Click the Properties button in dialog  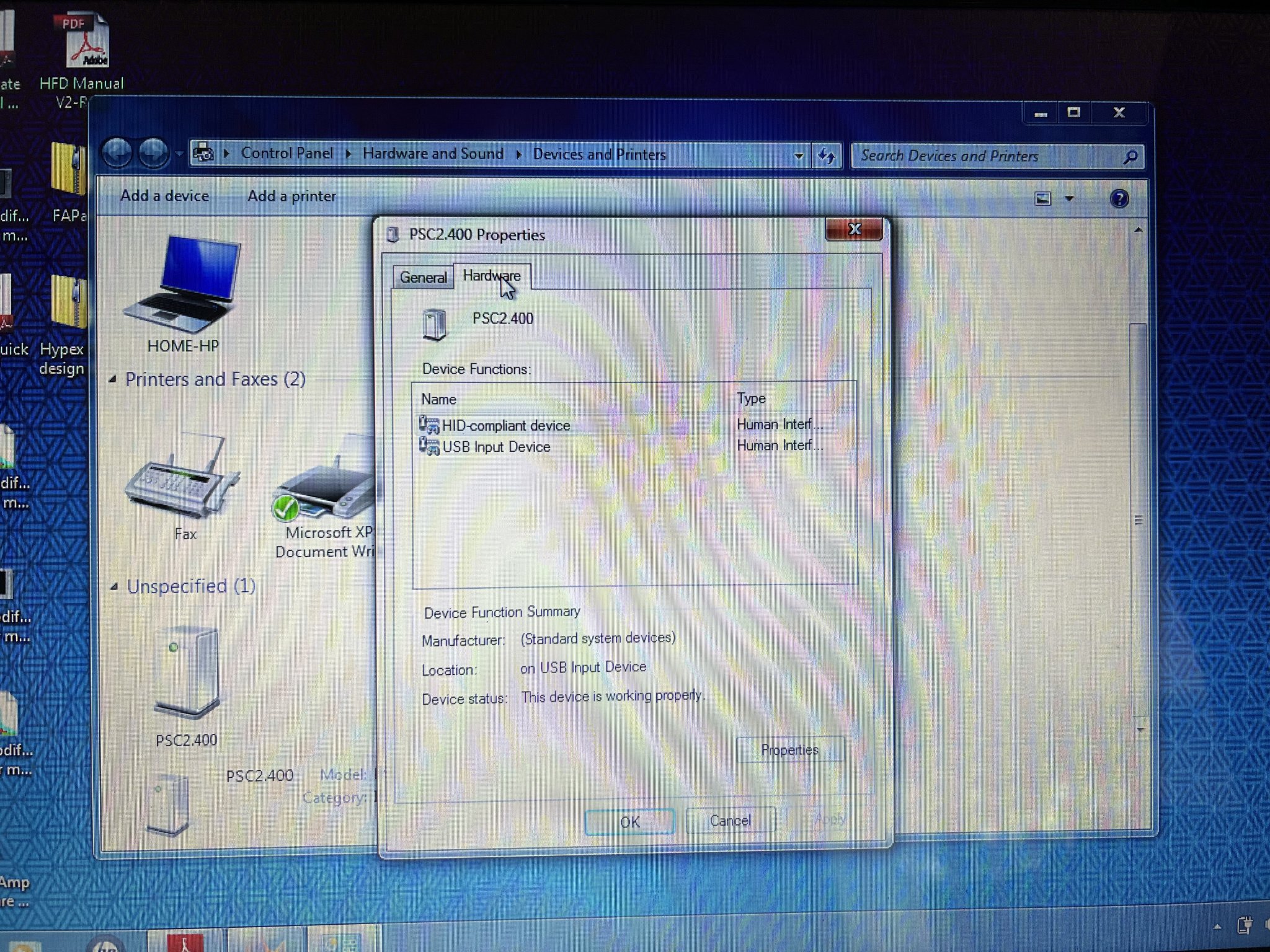click(789, 750)
